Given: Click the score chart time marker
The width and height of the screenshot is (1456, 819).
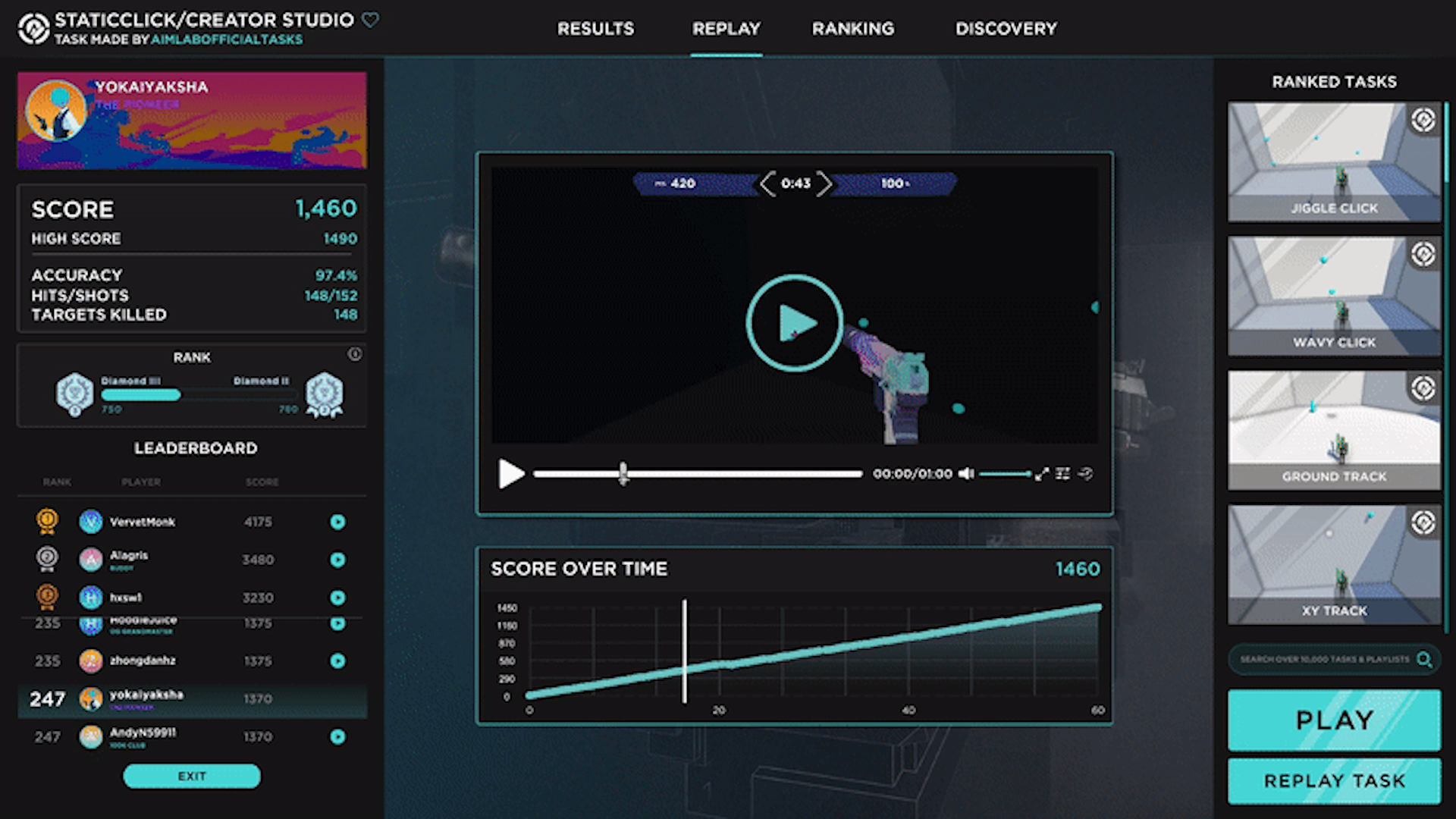Looking at the screenshot, I should [x=684, y=651].
